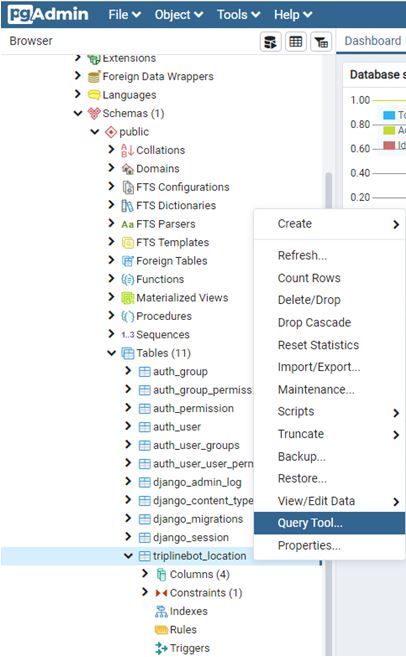406x657 pixels.
Task: Select Count Rows in context menu
Action: pos(329,278)
